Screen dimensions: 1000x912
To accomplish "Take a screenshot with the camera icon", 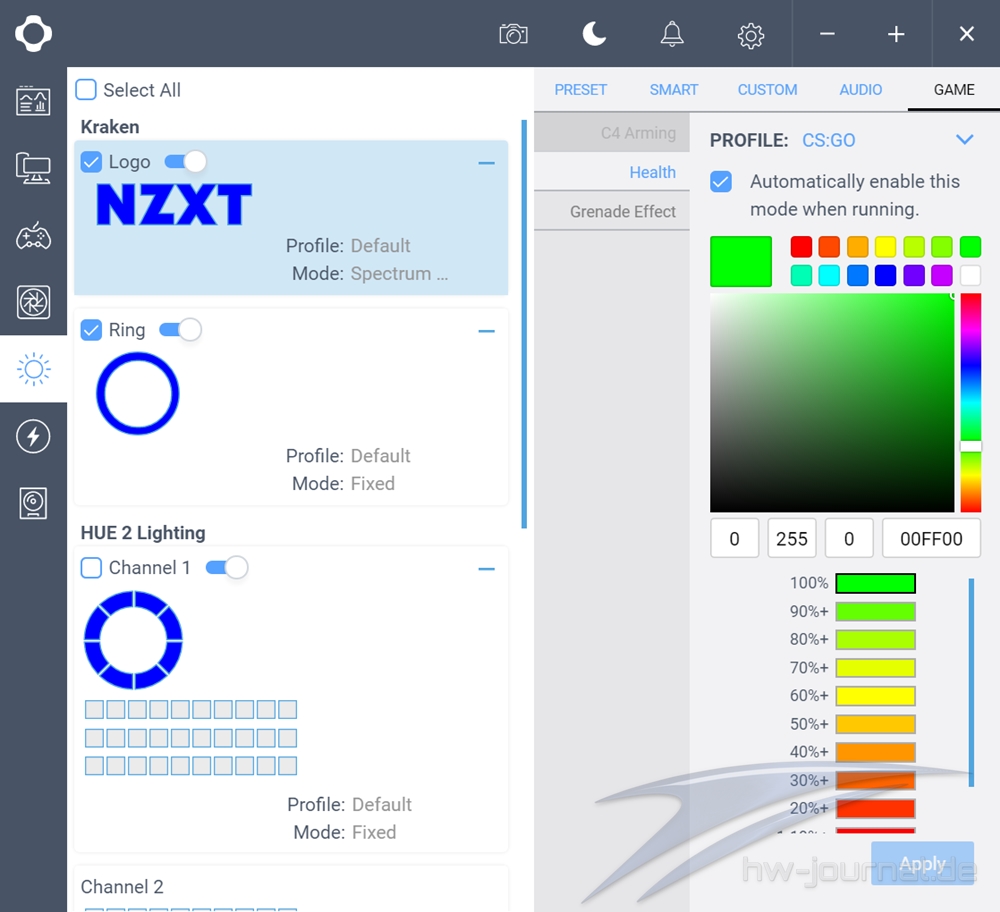I will coord(513,34).
